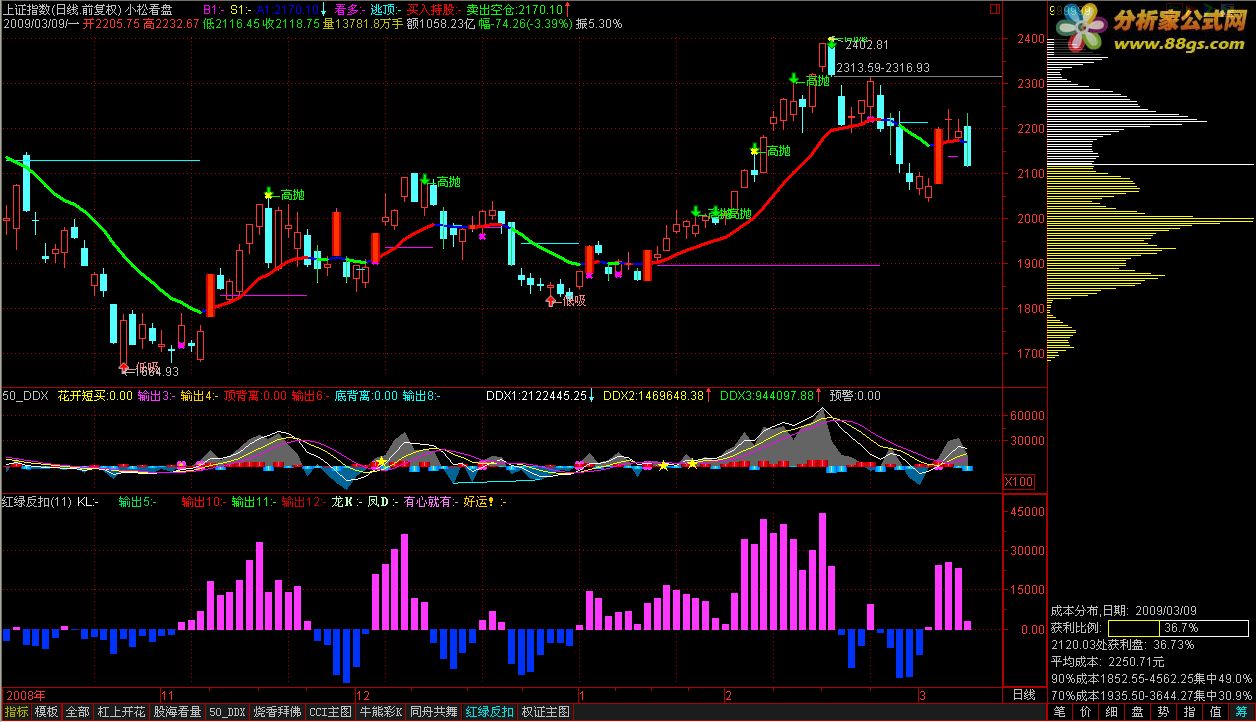
Task: Select the highlighted 红绿反扣 tab
Action: point(490,713)
